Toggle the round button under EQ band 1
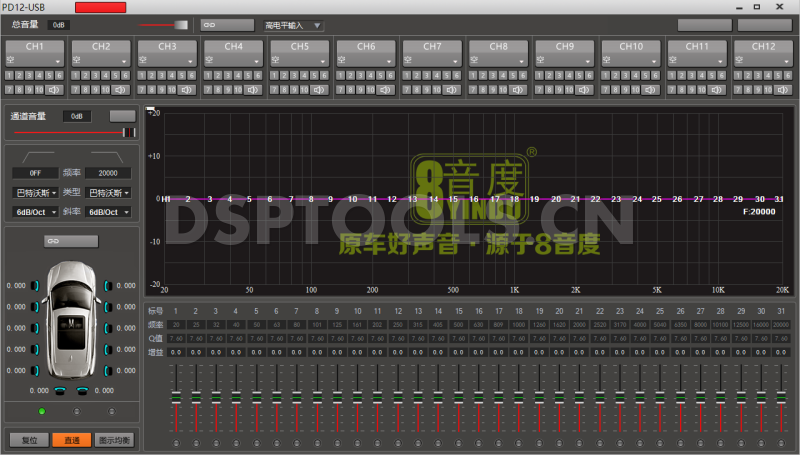This screenshot has height=455, width=800. pyautogui.click(x=177, y=443)
